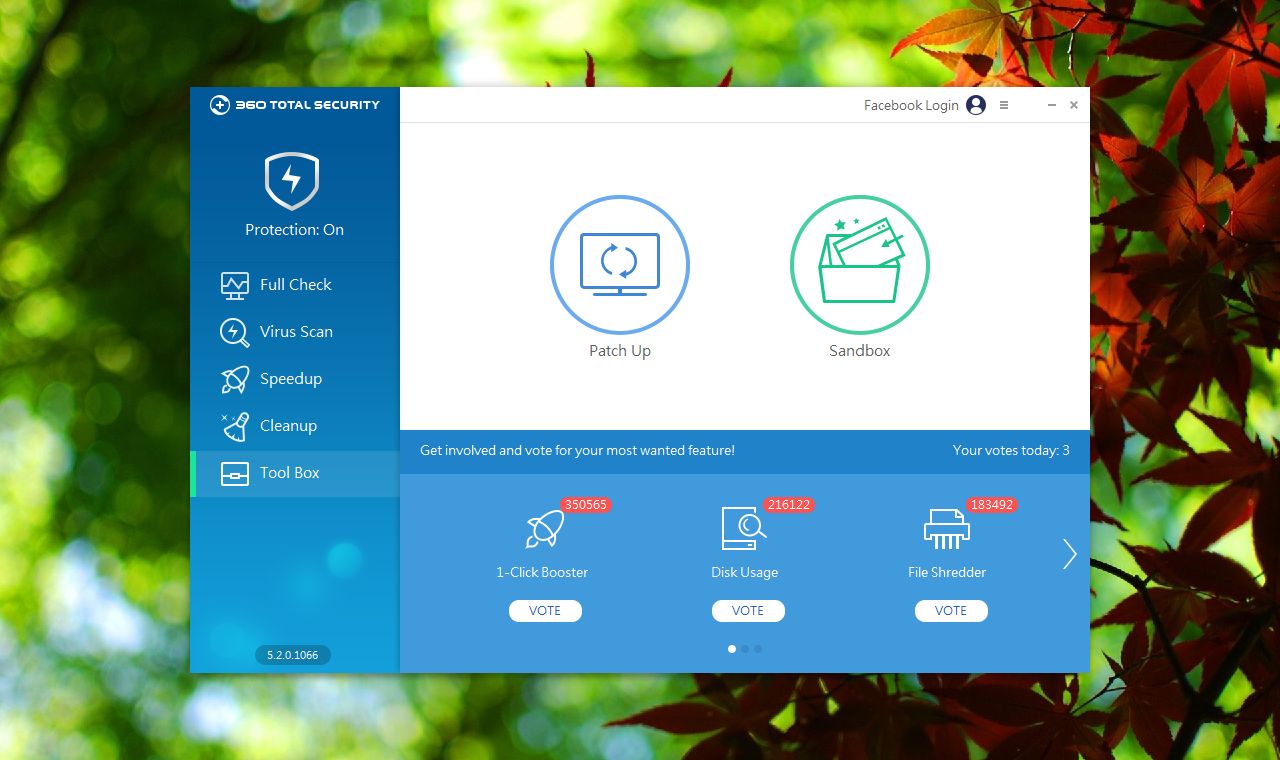The width and height of the screenshot is (1280, 760).
Task: Select the Speedup rocket icon in sidebar
Action: pyautogui.click(x=234, y=379)
